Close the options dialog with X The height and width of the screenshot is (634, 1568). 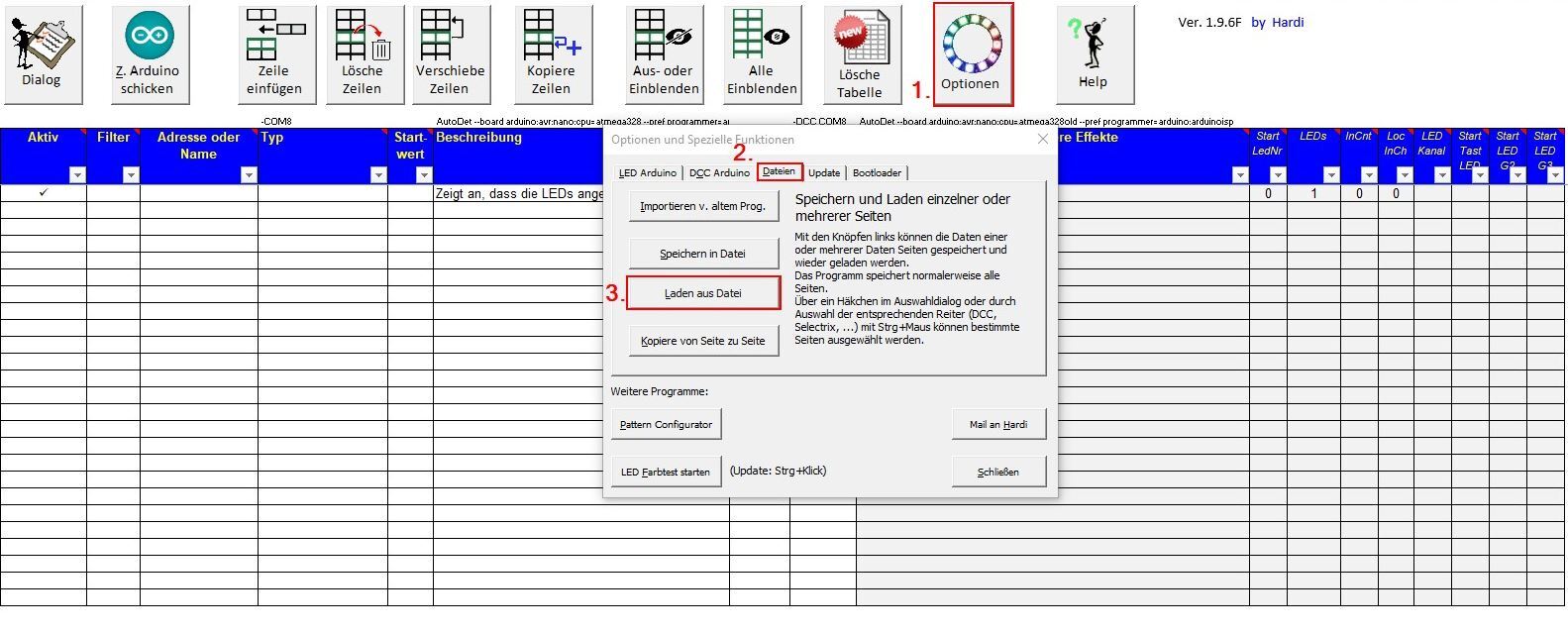[x=1042, y=140]
